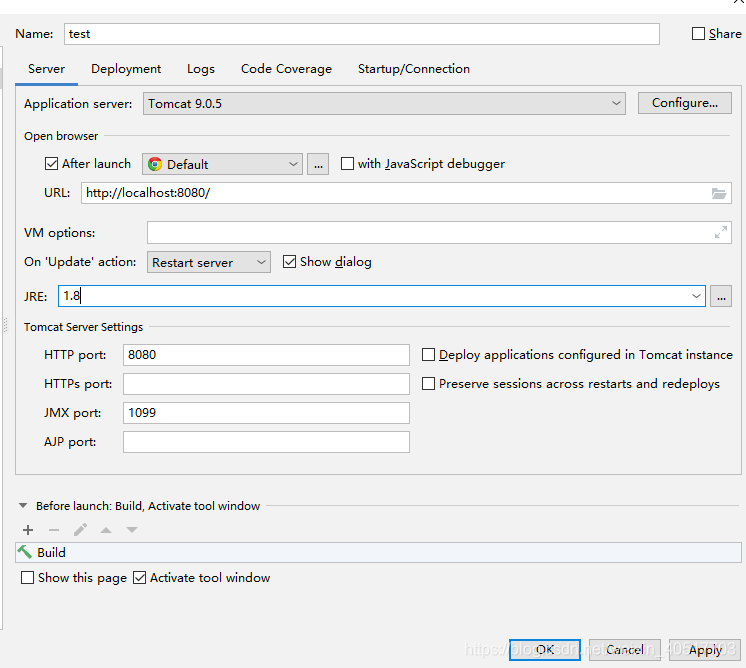Screen dimensions: 746x668
Task: Check Show this page option
Action: click(x=28, y=578)
